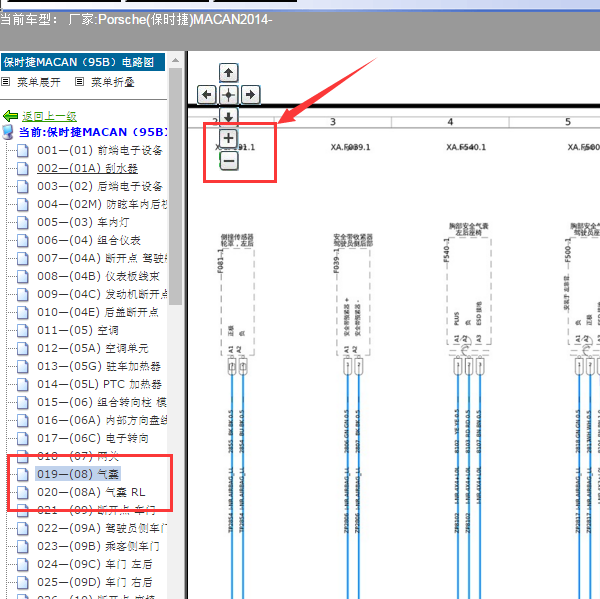Open 011—(05) 空调
Image resolution: width=600 pixels, height=599 pixels.
click(x=78, y=330)
